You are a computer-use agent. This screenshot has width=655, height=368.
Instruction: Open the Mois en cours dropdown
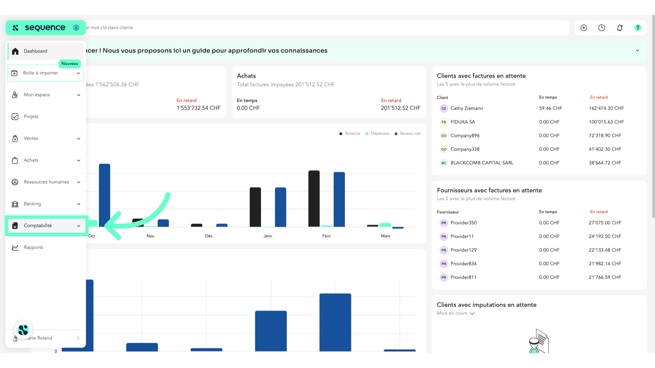(x=456, y=313)
